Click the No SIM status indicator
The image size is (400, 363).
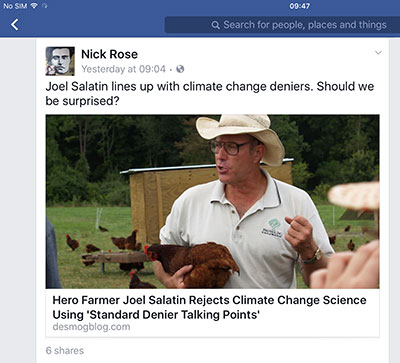coord(15,6)
